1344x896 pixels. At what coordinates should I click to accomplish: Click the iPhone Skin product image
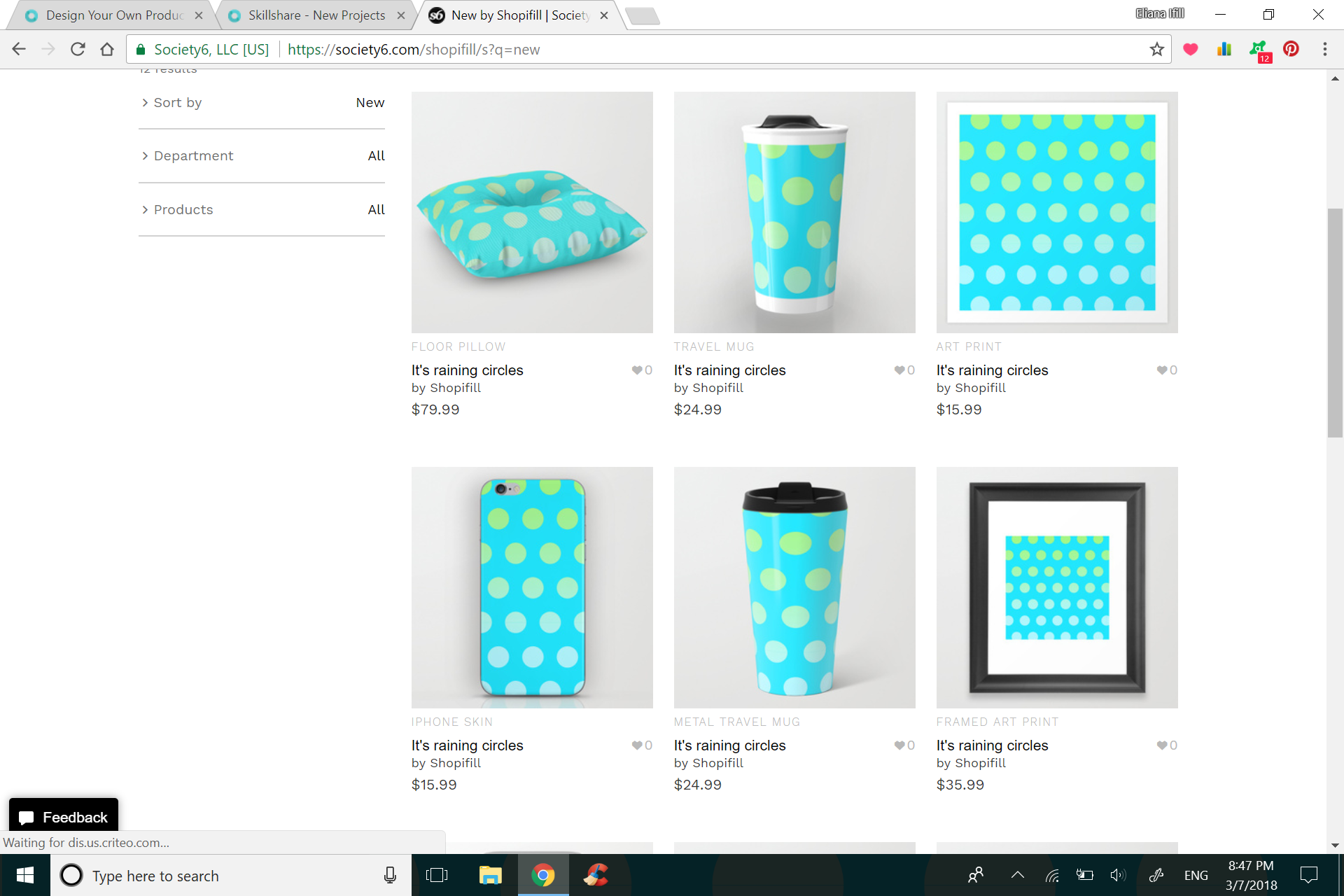pos(532,587)
